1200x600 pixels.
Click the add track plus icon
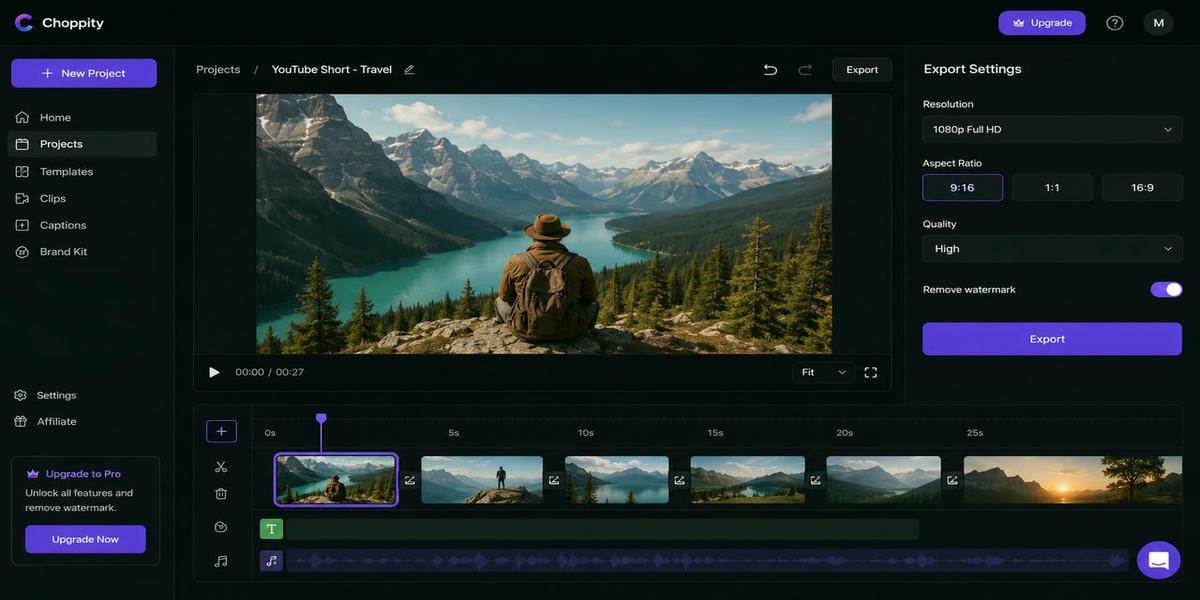click(221, 431)
